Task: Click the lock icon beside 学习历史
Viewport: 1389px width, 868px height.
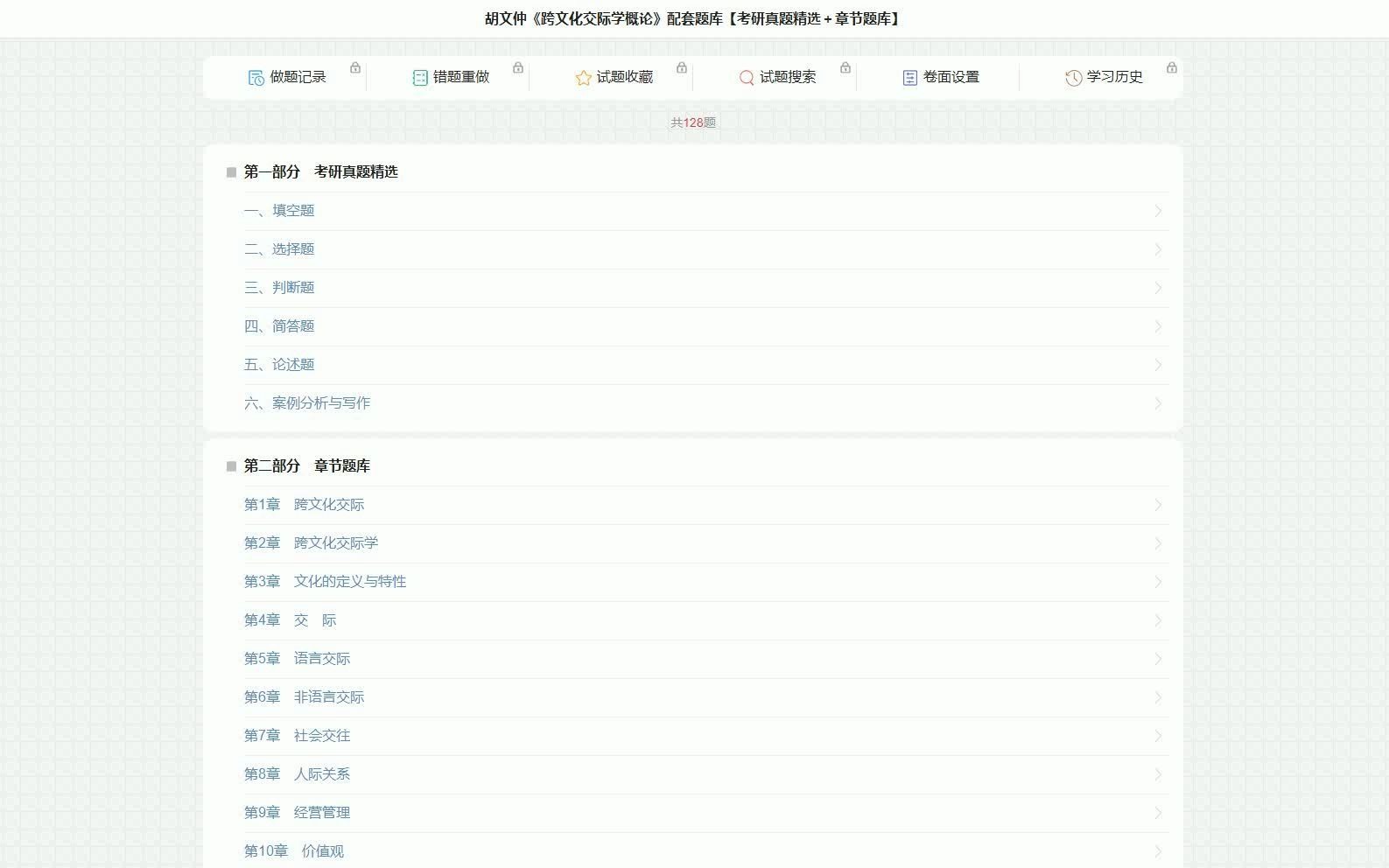Action: [1172, 67]
